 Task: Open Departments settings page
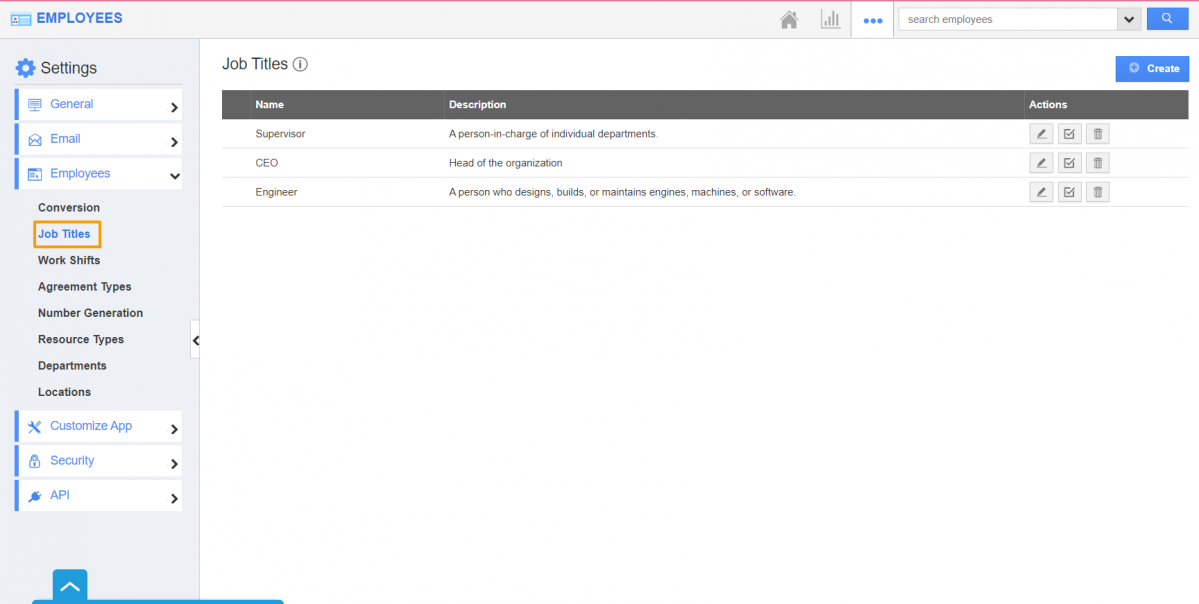point(72,366)
